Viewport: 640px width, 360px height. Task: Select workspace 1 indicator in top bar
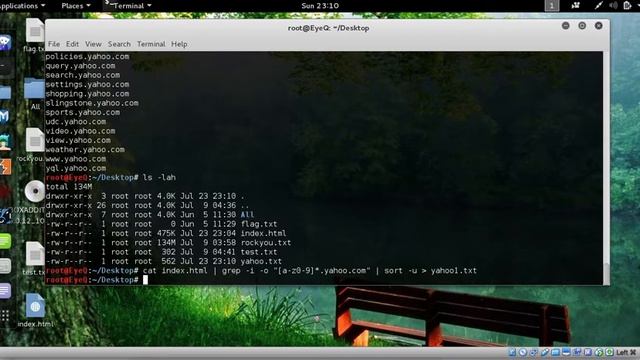click(x=551, y=6)
